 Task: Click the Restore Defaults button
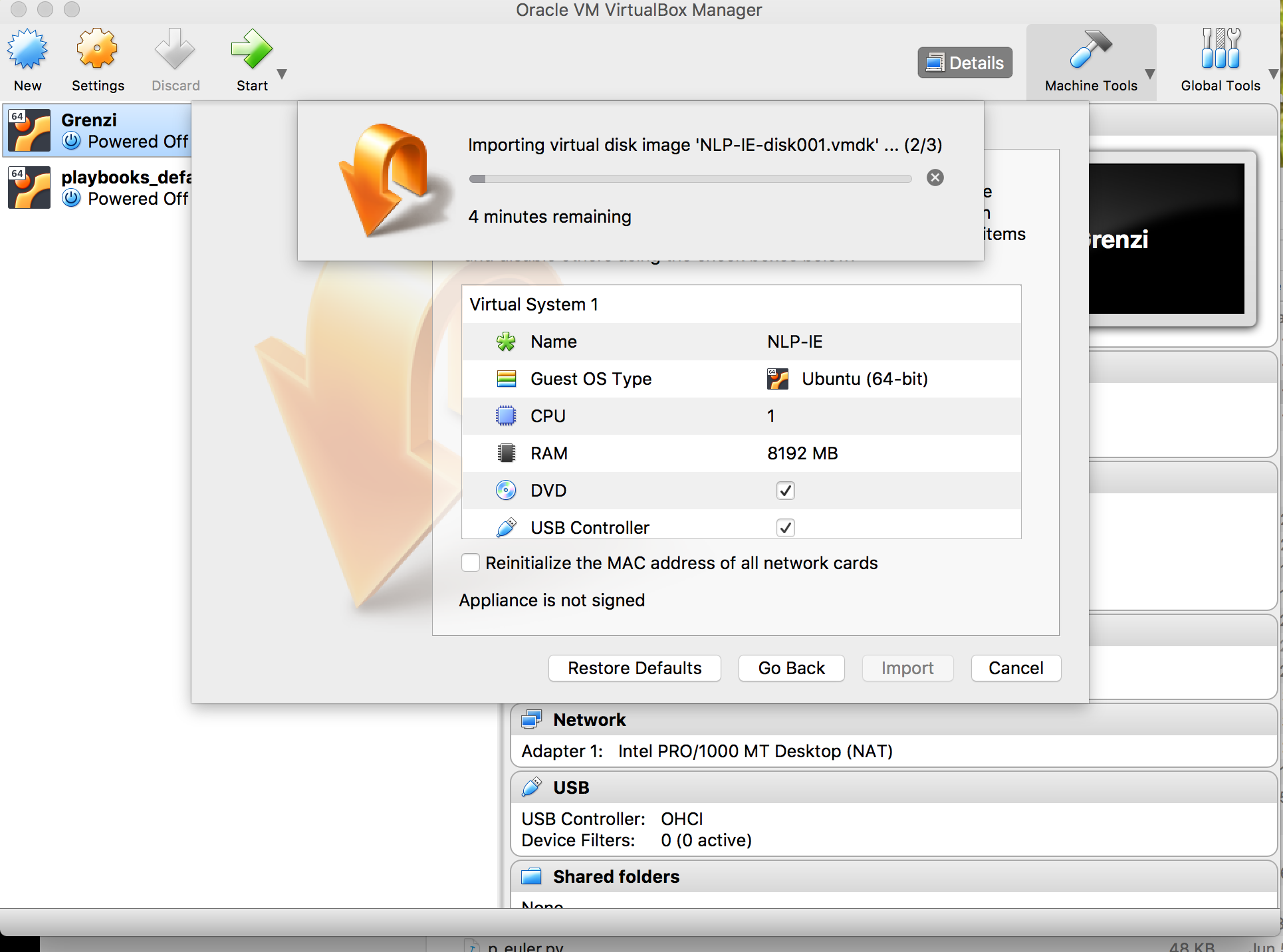[x=634, y=668]
